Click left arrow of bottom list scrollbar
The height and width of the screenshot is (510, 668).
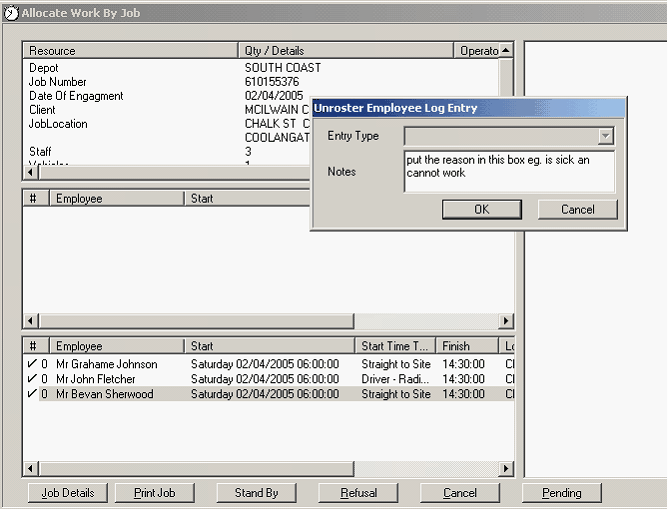[30, 468]
